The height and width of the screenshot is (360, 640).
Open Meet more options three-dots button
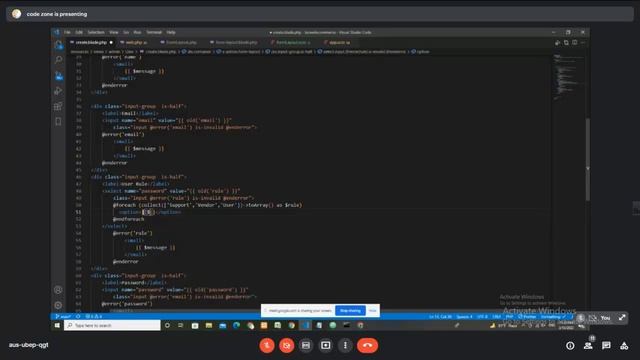pos(345,345)
